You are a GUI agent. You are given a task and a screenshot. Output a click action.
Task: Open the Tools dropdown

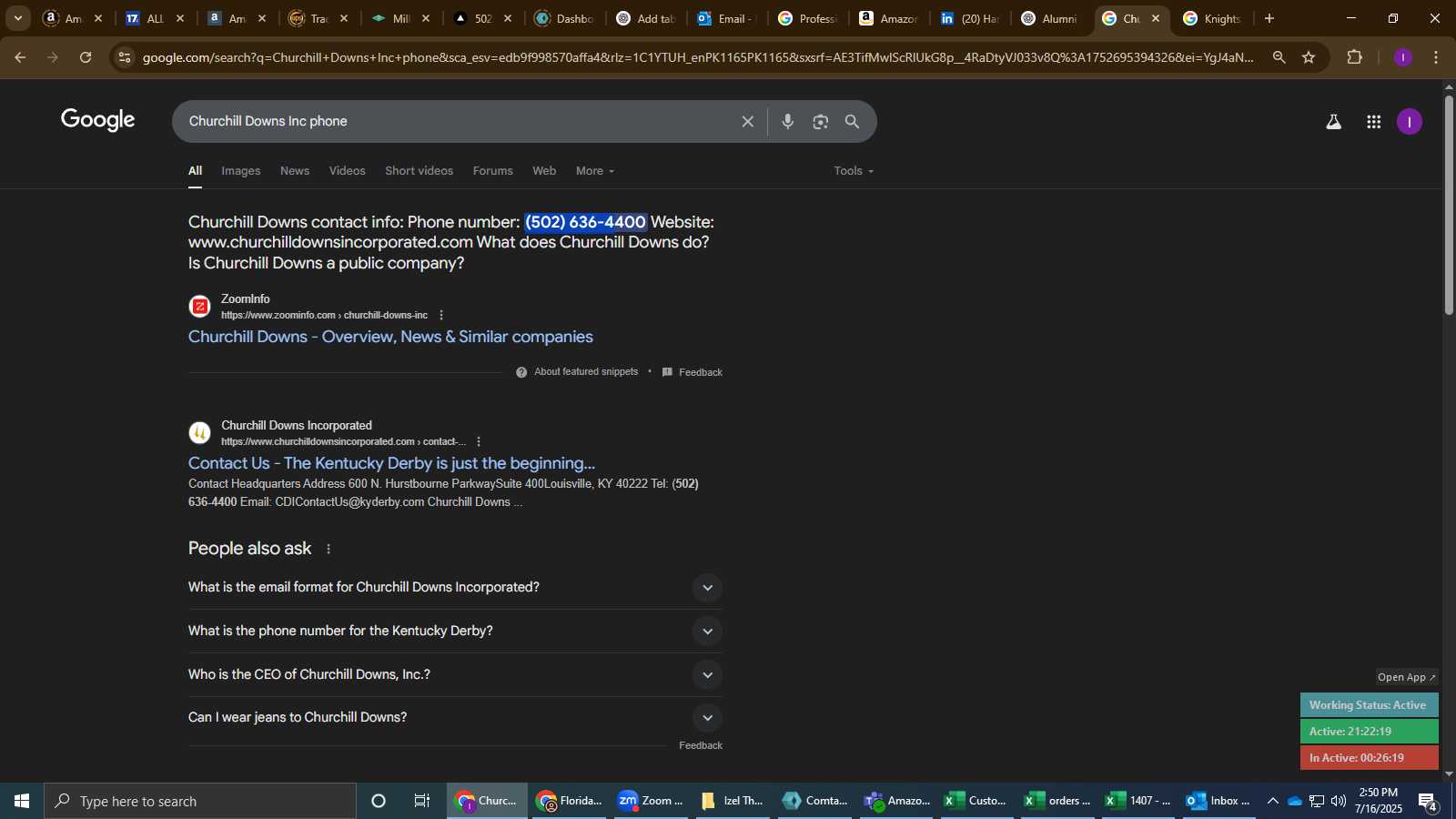point(854,171)
